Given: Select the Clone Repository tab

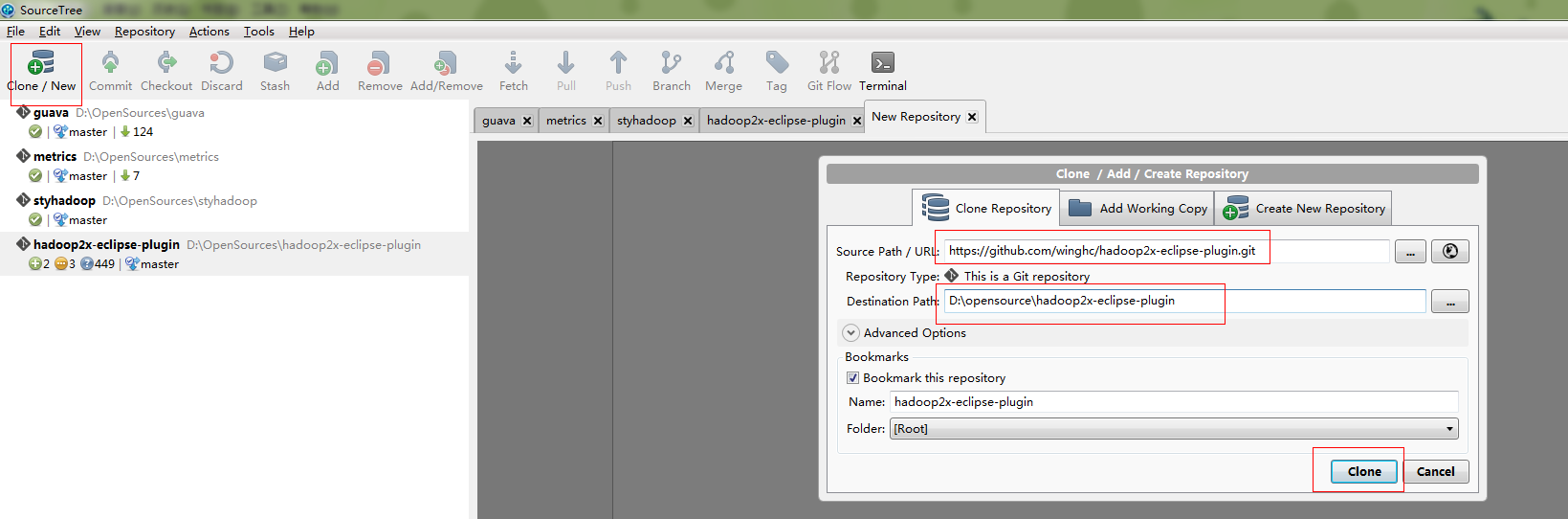Looking at the screenshot, I should 985,208.
